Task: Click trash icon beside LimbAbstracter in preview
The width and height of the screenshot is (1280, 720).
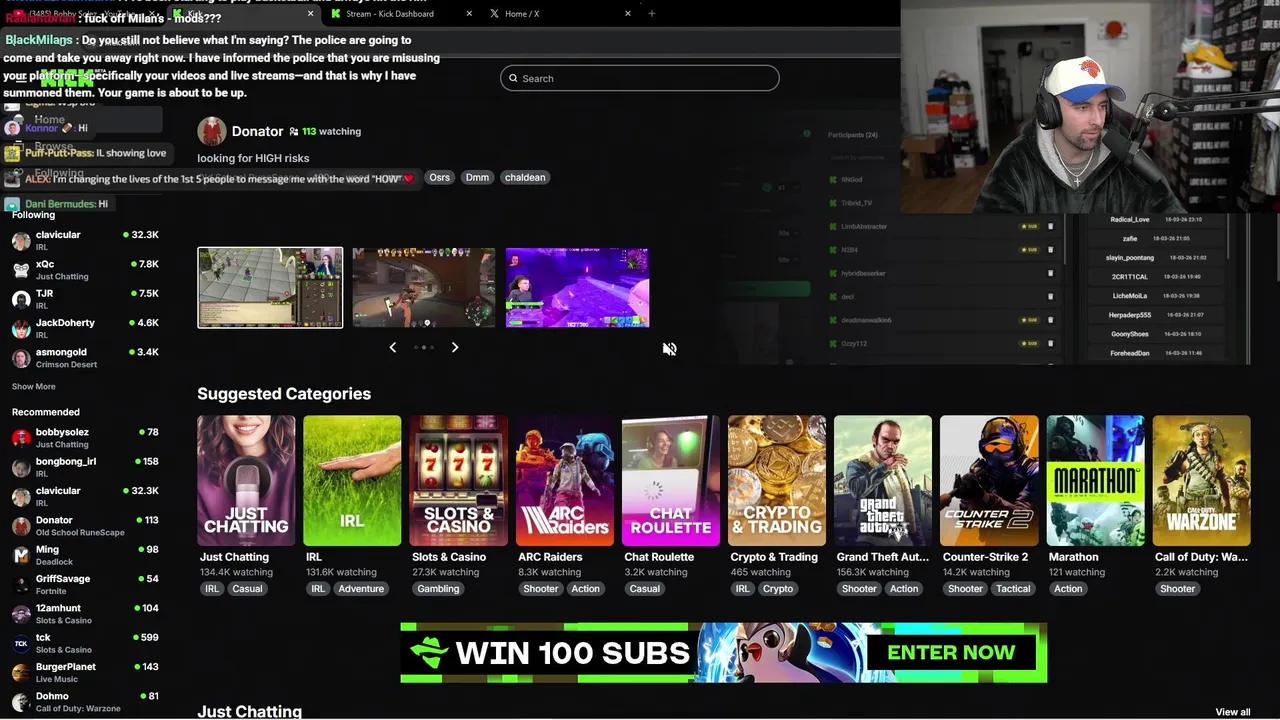Action: click(1050, 226)
